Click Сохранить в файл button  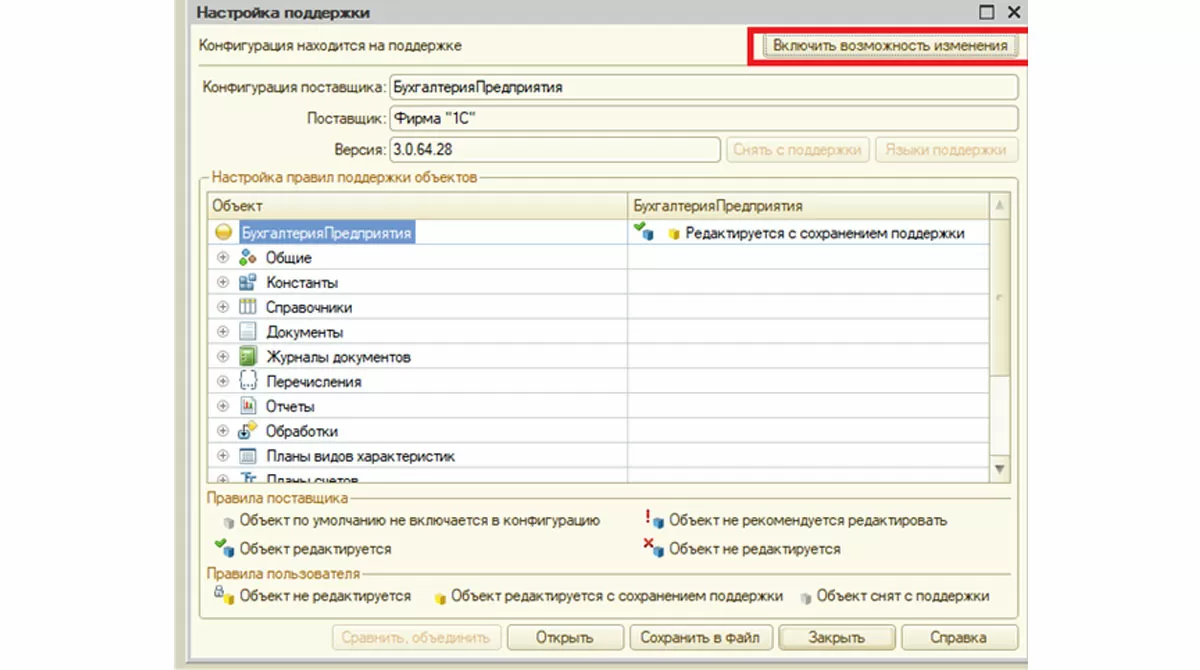[700, 637]
